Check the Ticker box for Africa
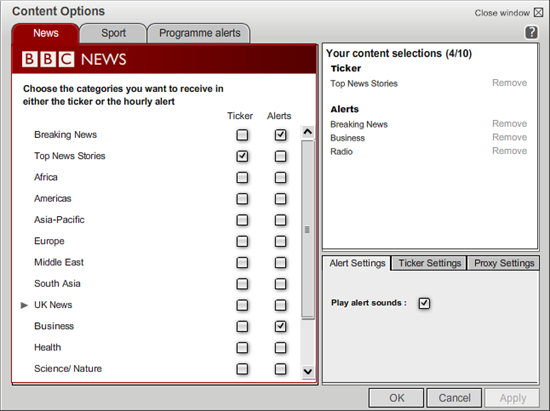 point(242,177)
